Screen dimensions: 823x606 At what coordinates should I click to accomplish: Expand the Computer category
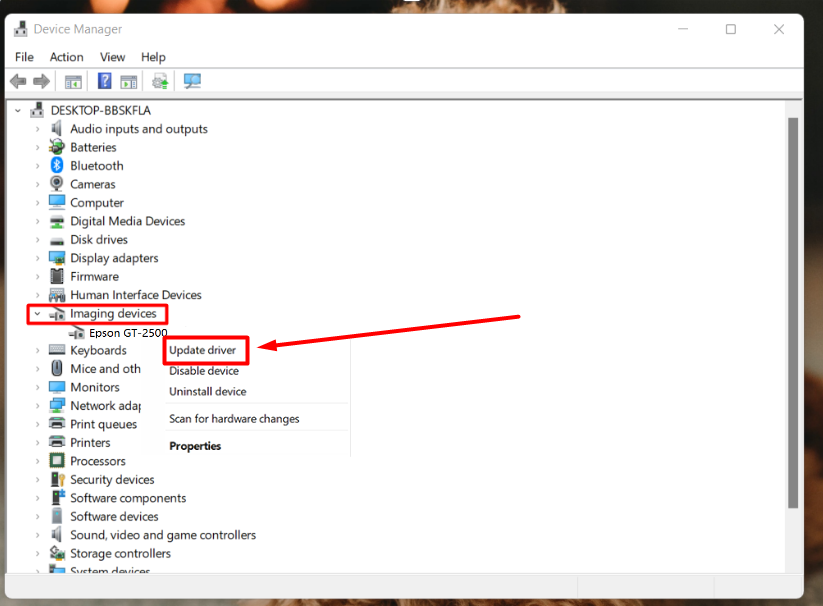pos(37,203)
